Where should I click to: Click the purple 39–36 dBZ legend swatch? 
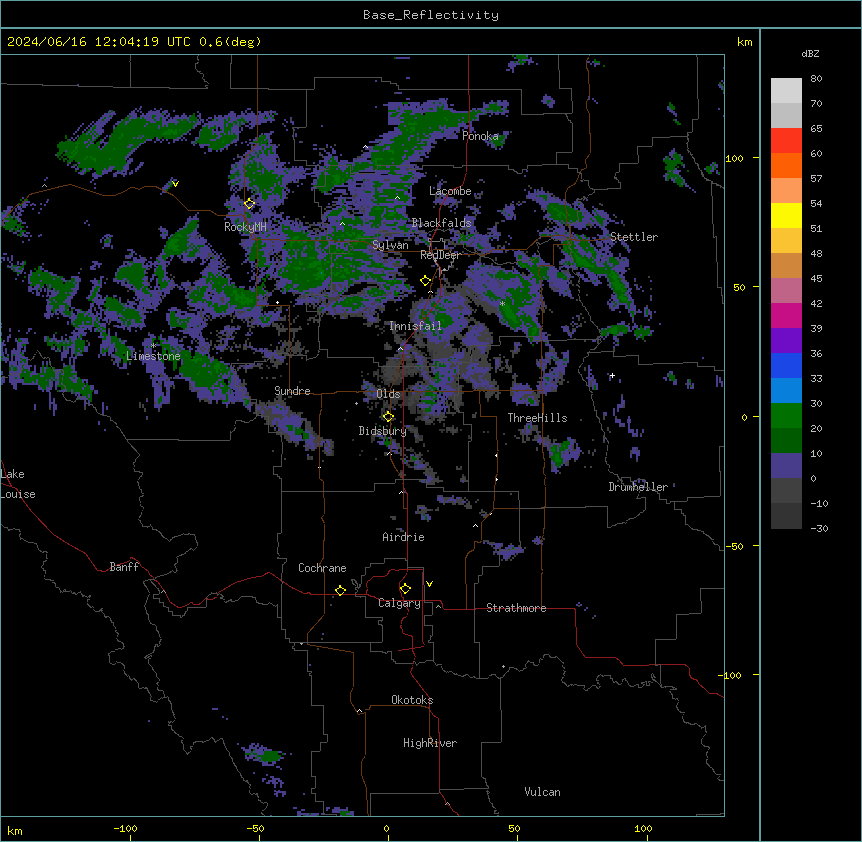pos(786,341)
